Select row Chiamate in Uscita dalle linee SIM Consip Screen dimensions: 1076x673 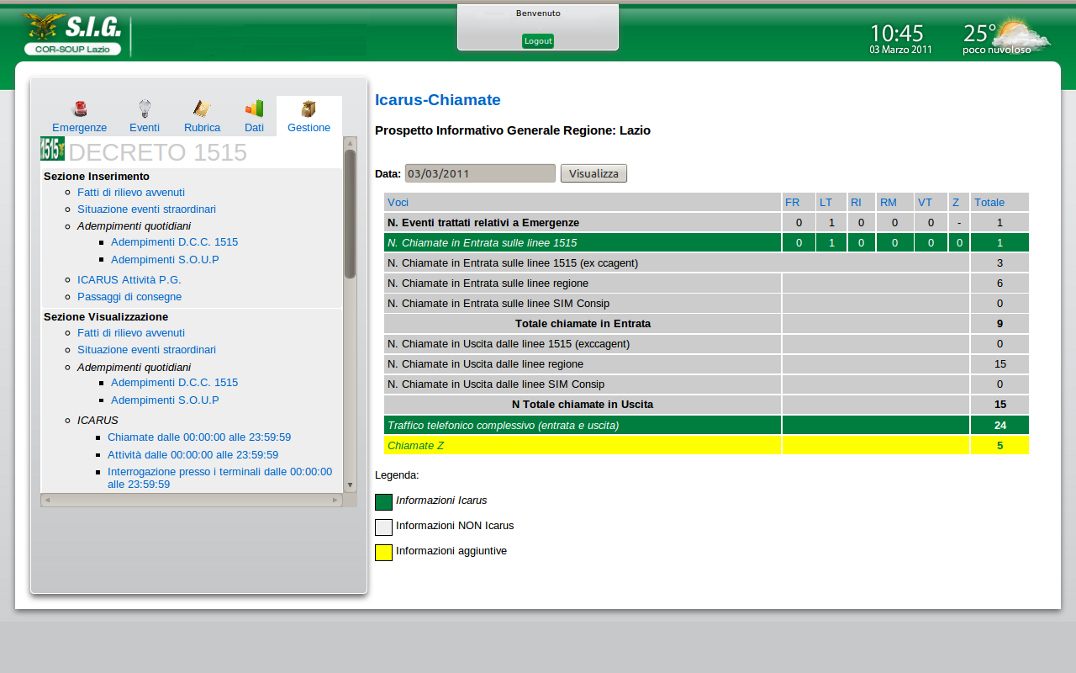[x=706, y=384]
